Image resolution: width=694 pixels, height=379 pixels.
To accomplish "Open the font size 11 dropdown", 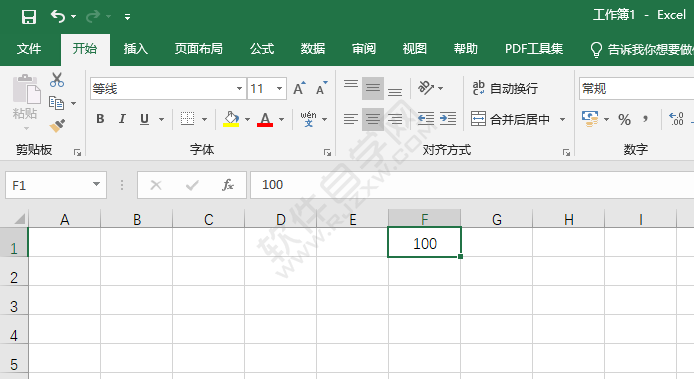I will coord(279,89).
